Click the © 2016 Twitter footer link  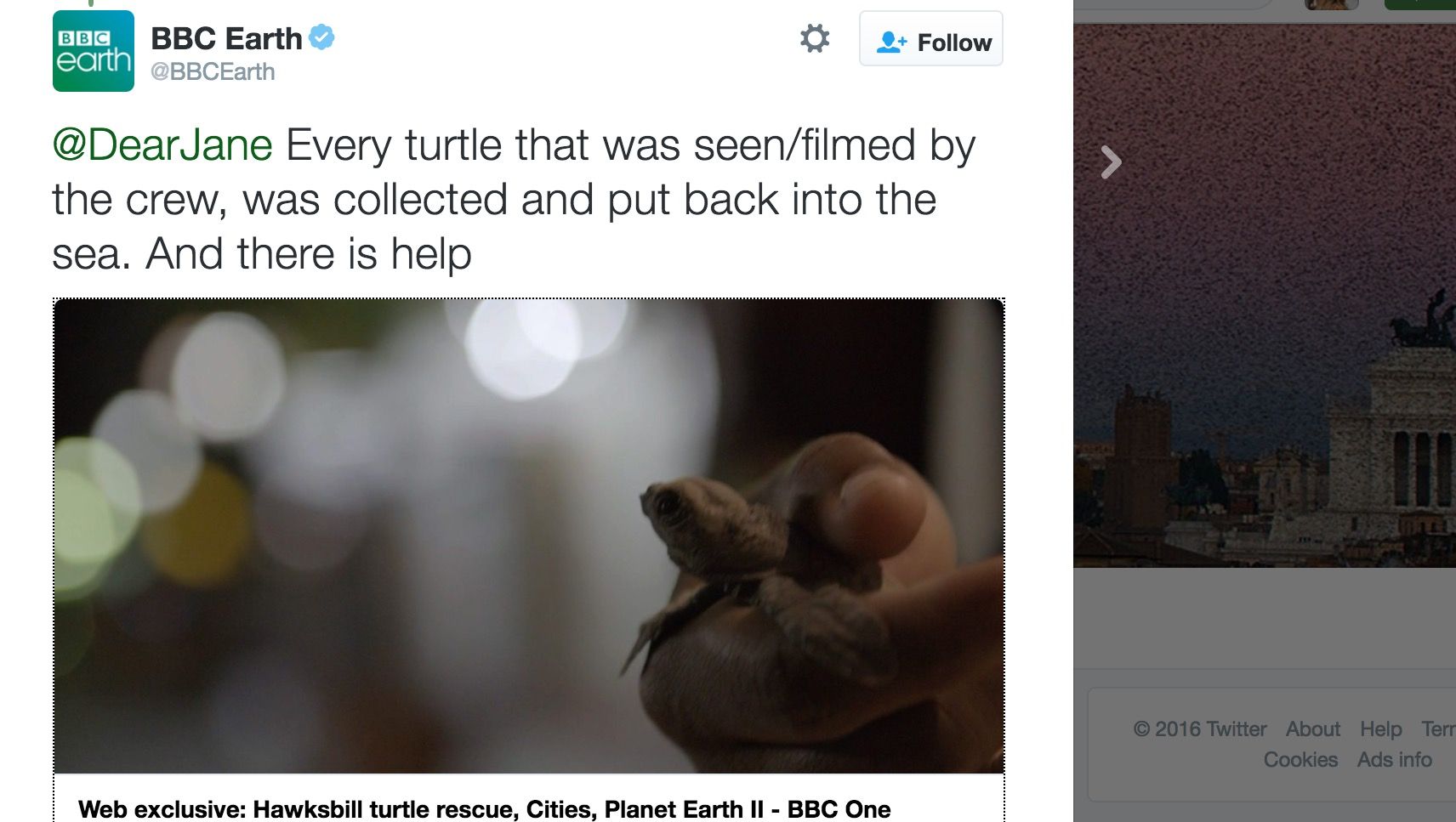tap(1199, 729)
